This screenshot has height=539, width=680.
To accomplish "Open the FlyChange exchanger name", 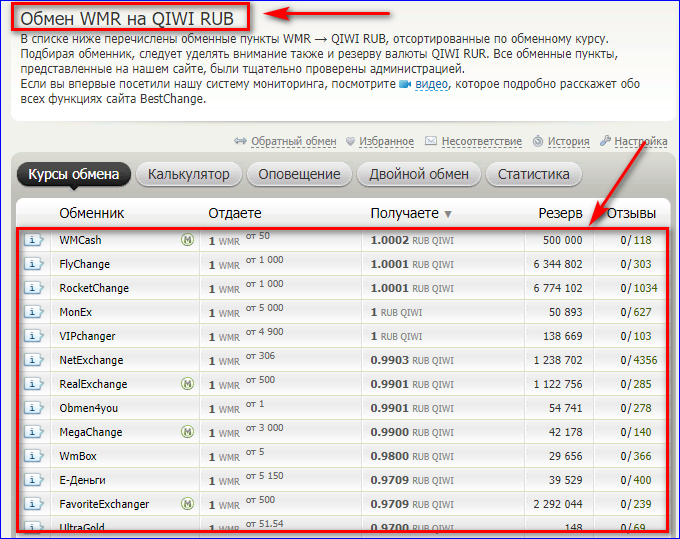I will [85, 264].
